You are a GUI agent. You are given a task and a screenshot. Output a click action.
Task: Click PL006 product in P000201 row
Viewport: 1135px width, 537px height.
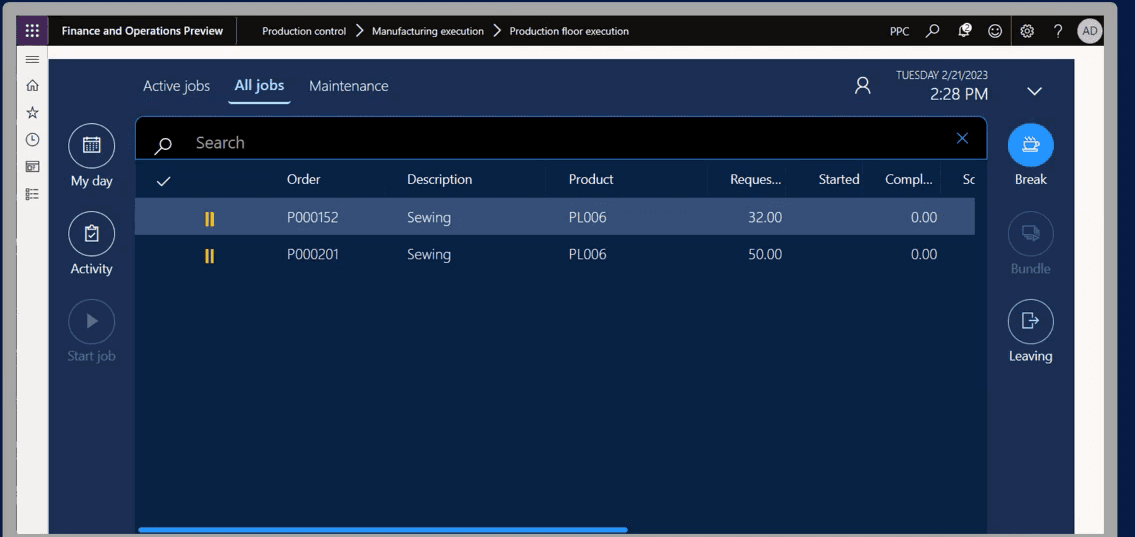[587, 255]
